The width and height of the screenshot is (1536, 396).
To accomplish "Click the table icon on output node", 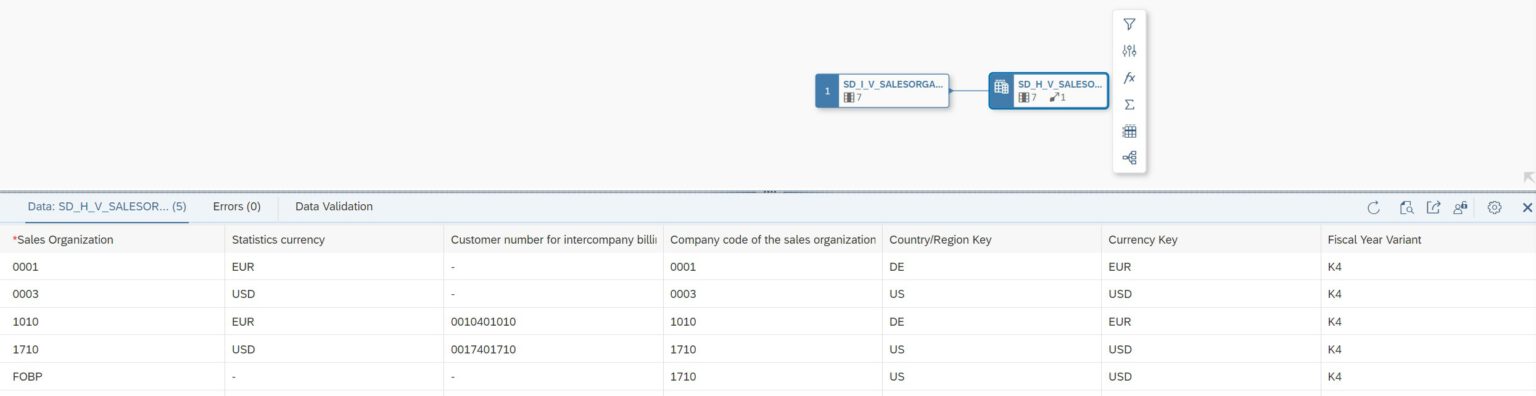I will coord(1001,88).
